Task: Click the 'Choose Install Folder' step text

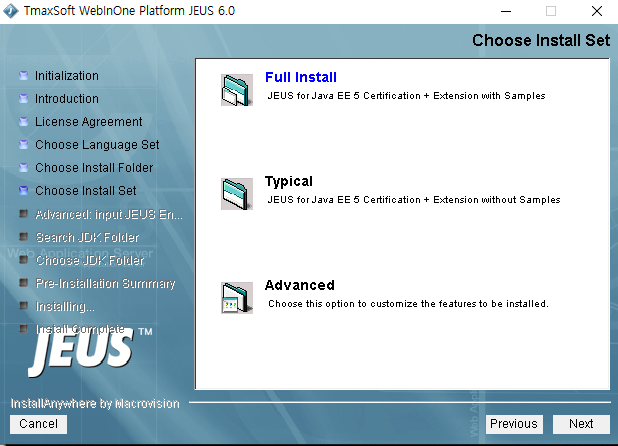Action: pos(94,167)
